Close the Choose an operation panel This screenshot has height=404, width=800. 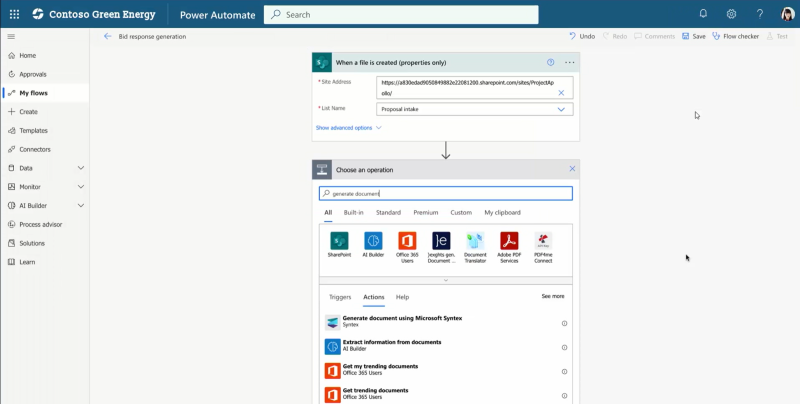click(x=572, y=169)
